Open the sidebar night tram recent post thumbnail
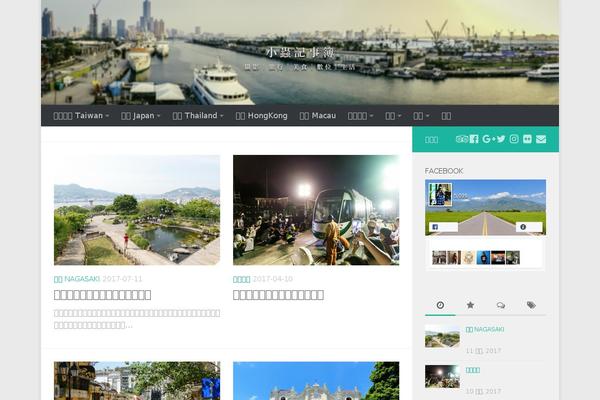The width and height of the screenshot is (600, 400). (442, 376)
